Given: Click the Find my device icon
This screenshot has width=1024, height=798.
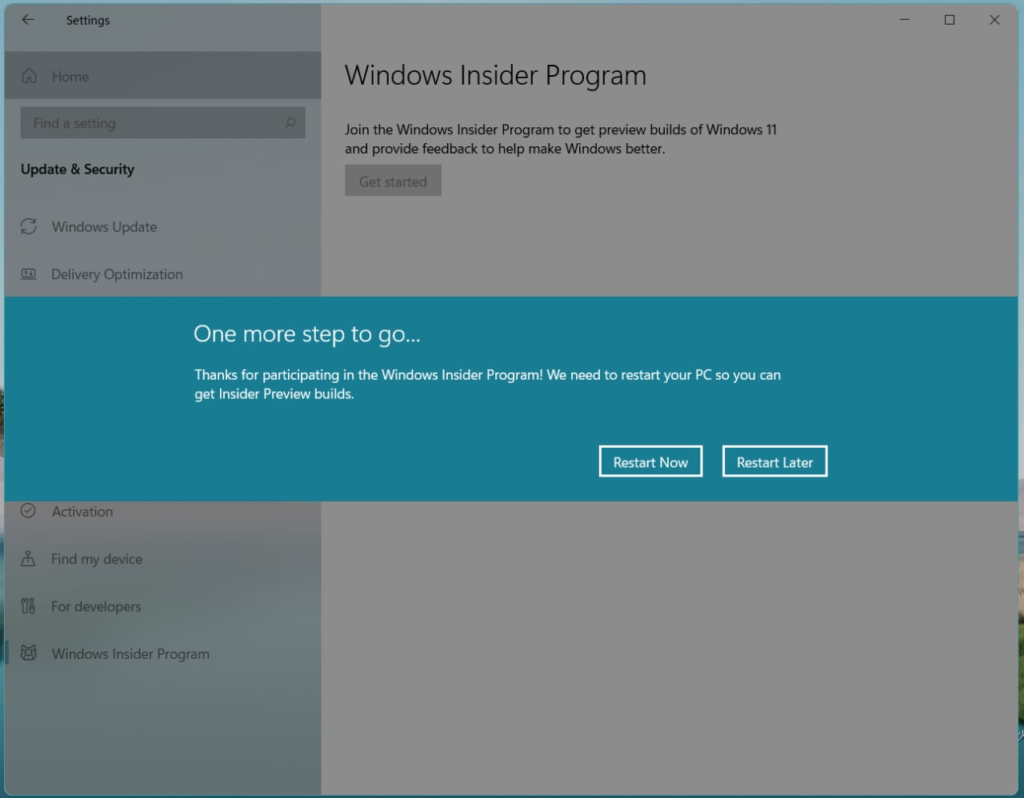Looking at the screenshot, I should point(28,558).
